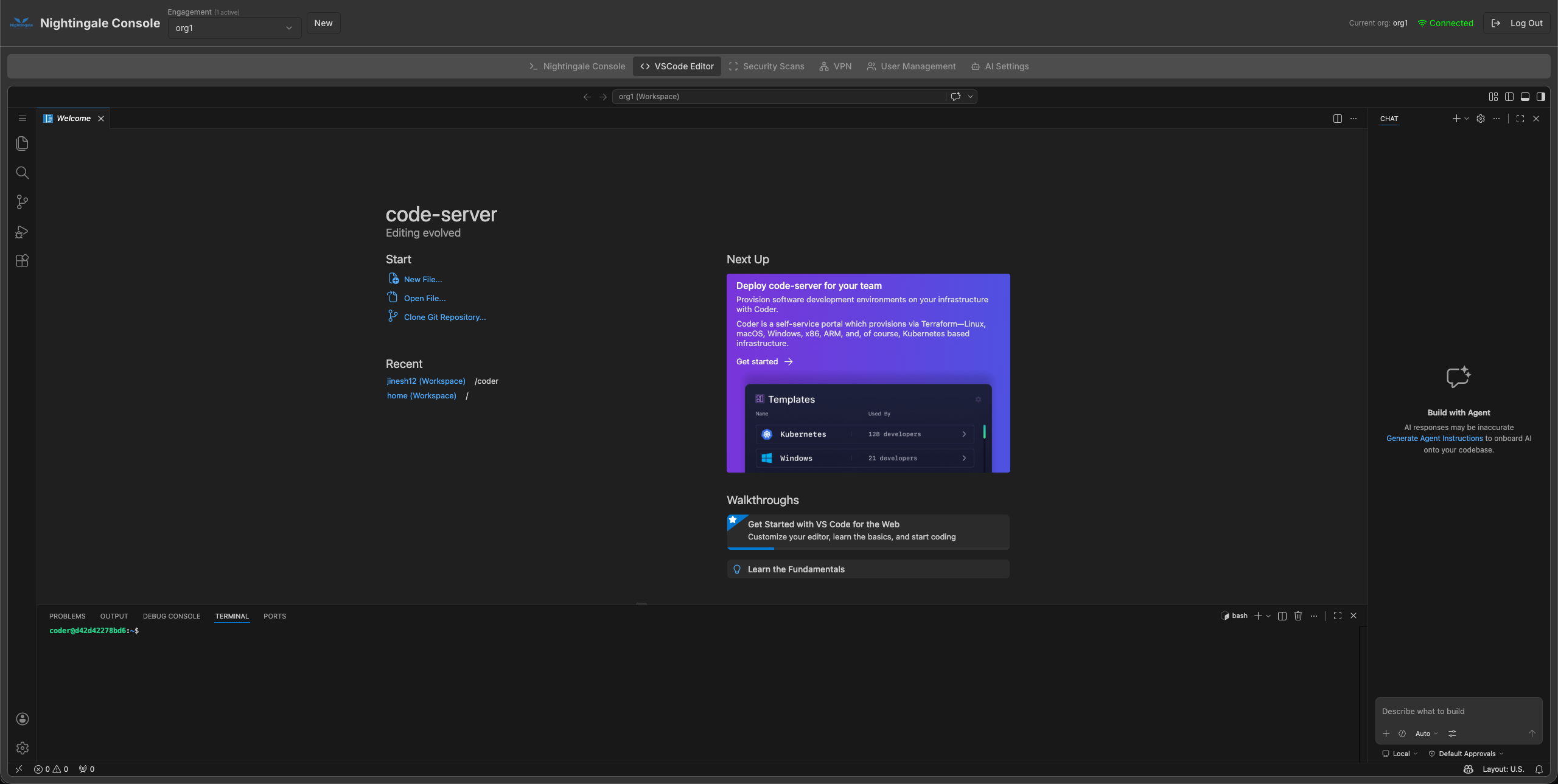1558x784 pixels.
Task: Click the New File... link
Action: click(423, 279)
